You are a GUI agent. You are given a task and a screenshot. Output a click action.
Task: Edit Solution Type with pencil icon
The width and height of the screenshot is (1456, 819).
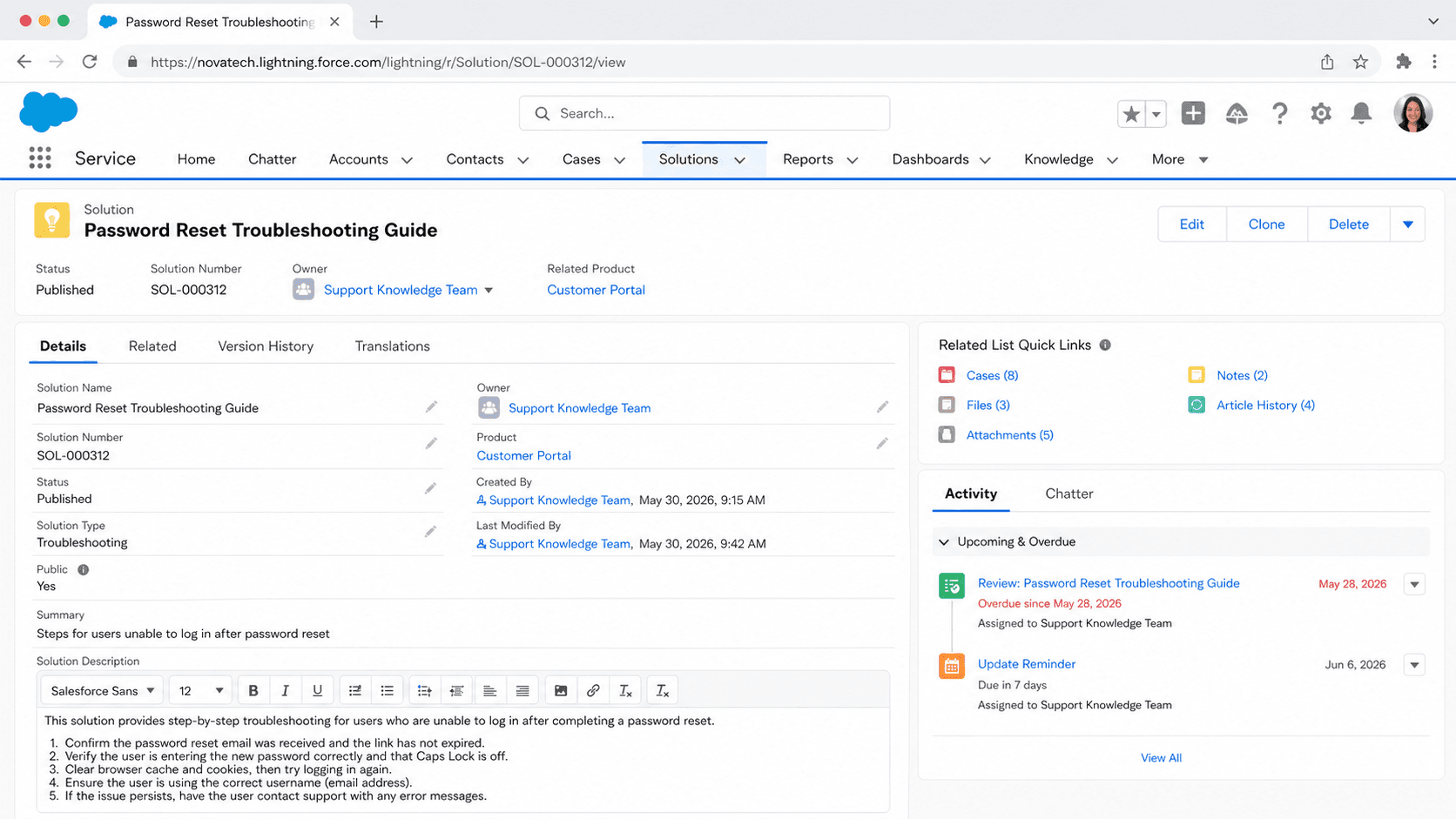(430, 531)
